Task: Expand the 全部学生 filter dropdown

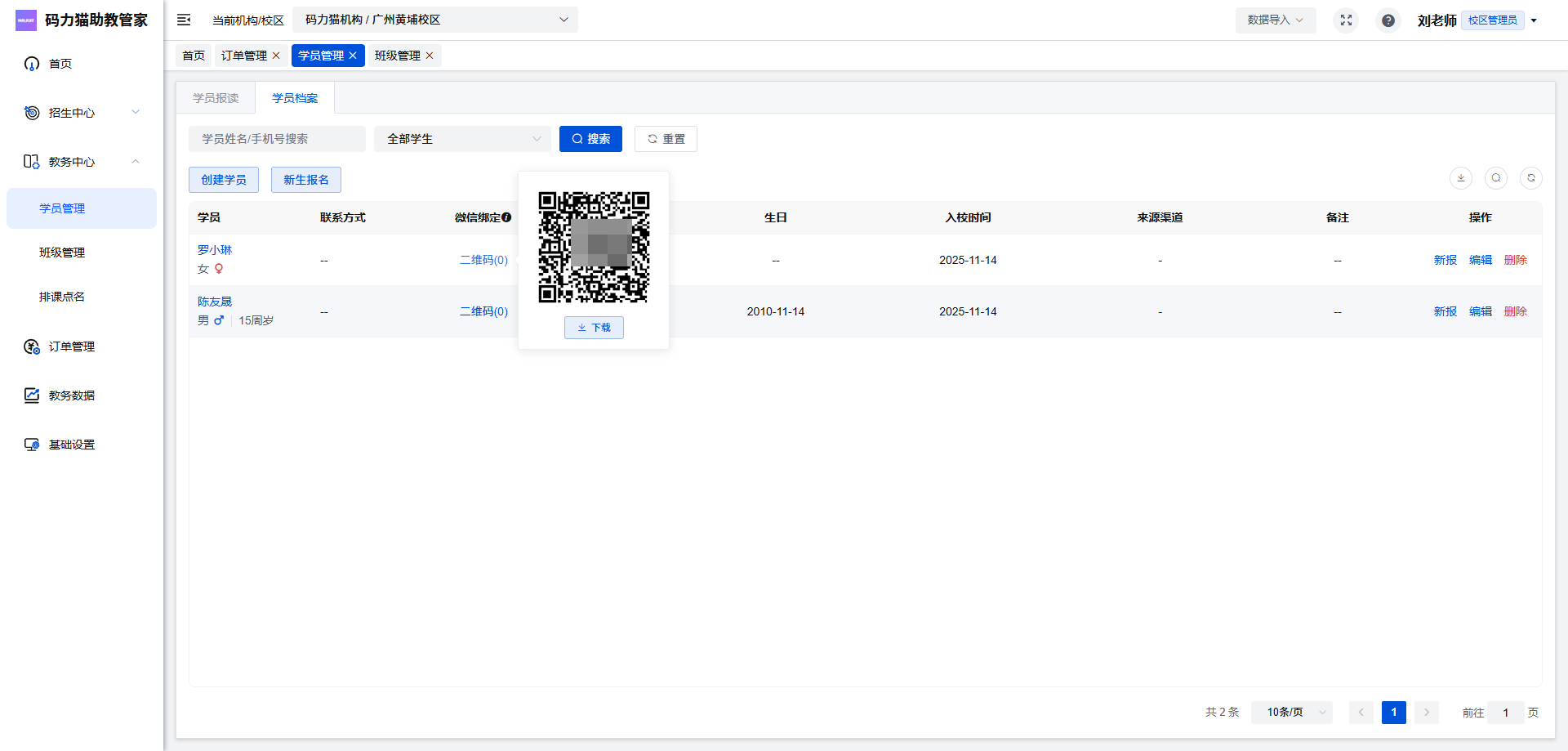Action: [x=462, y=139]
